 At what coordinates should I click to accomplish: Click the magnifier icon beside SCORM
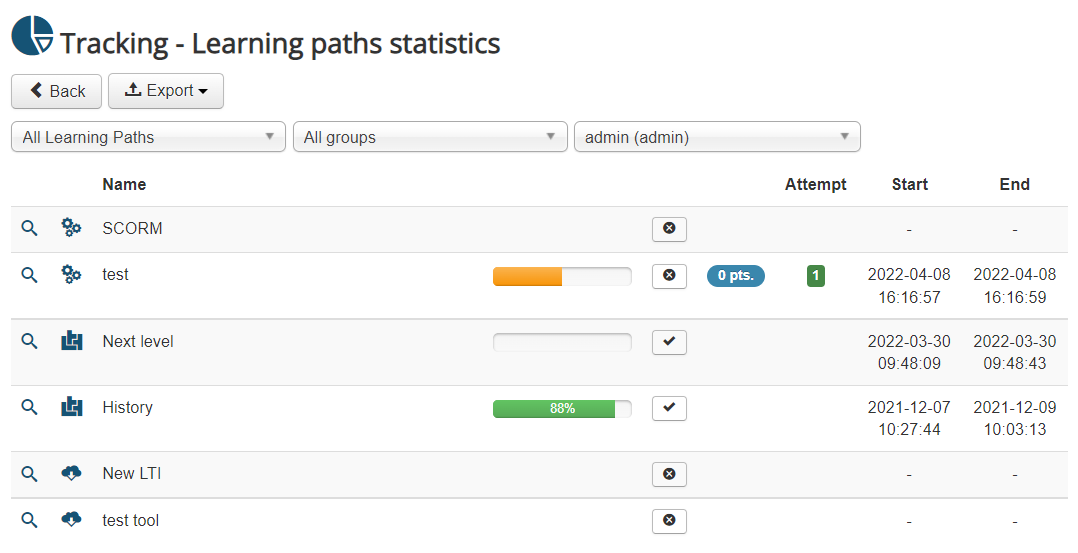[x=29, y=228]
